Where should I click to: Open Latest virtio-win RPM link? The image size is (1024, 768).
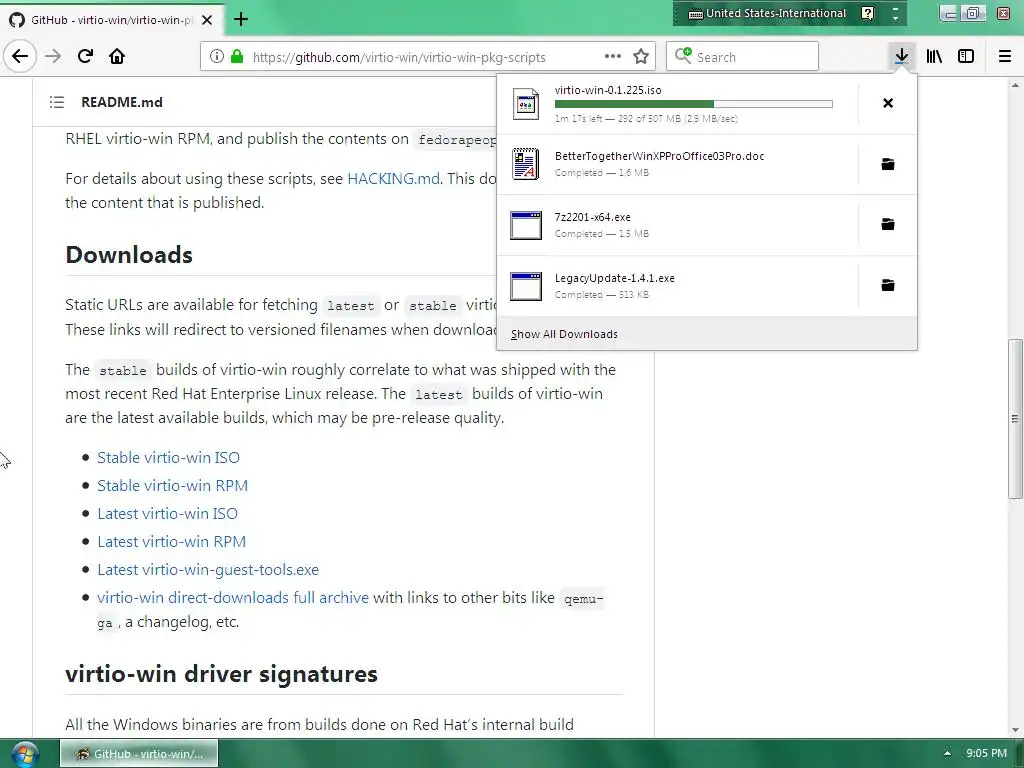coord(172,542)
